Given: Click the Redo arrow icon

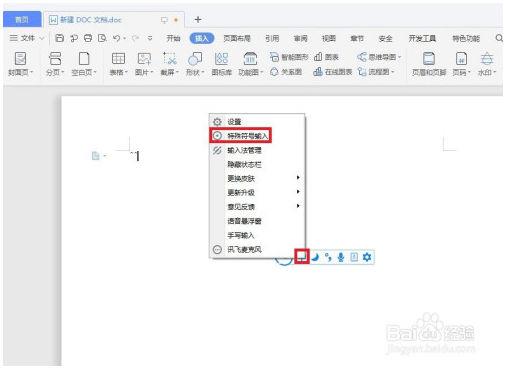Looking at the screenshot, I should (135, 38).
